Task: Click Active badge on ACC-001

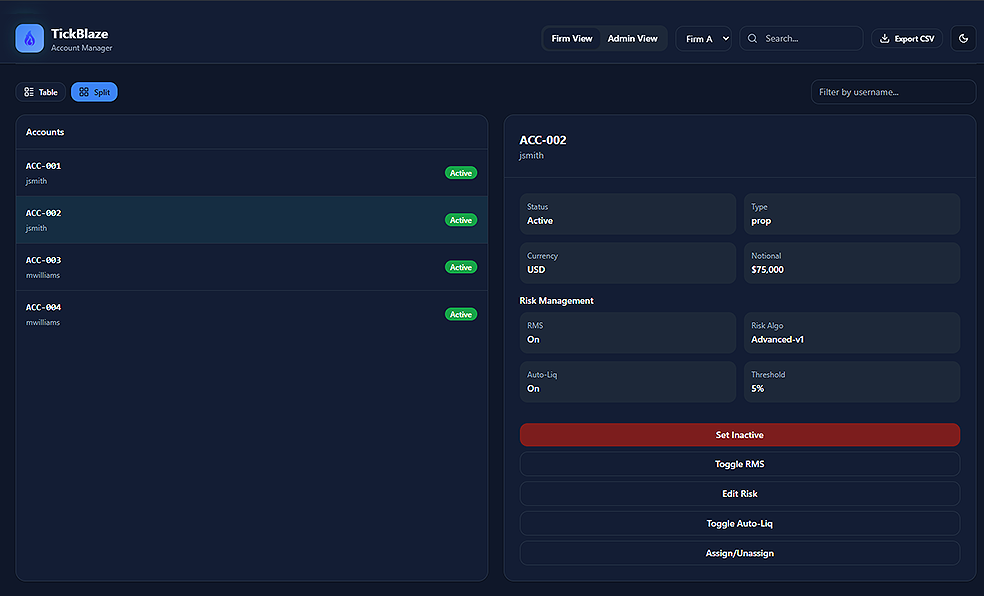Action: click(x=461, y=173)
